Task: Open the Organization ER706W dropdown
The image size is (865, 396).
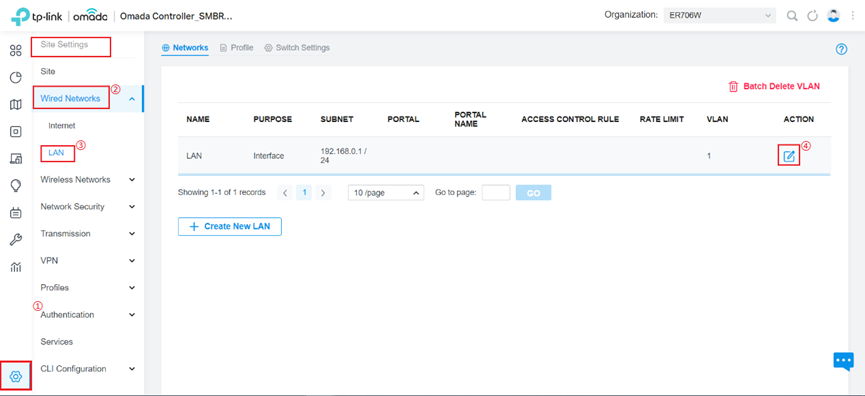Action: pyautogui.click(x=719, y=15)
